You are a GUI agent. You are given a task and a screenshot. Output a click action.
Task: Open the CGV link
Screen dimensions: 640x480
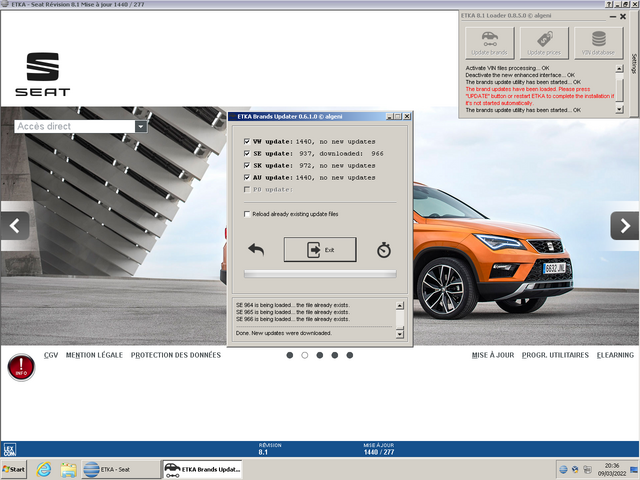point(51,355)
